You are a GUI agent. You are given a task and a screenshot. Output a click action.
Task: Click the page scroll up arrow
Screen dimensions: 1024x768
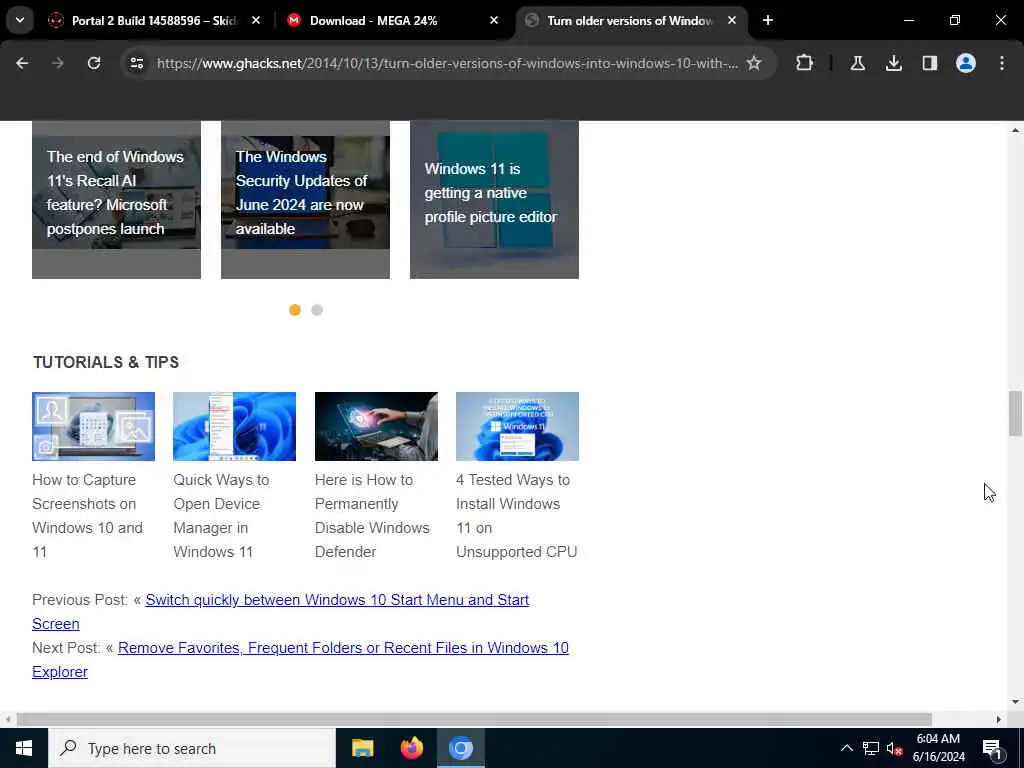click(1014, 130)
